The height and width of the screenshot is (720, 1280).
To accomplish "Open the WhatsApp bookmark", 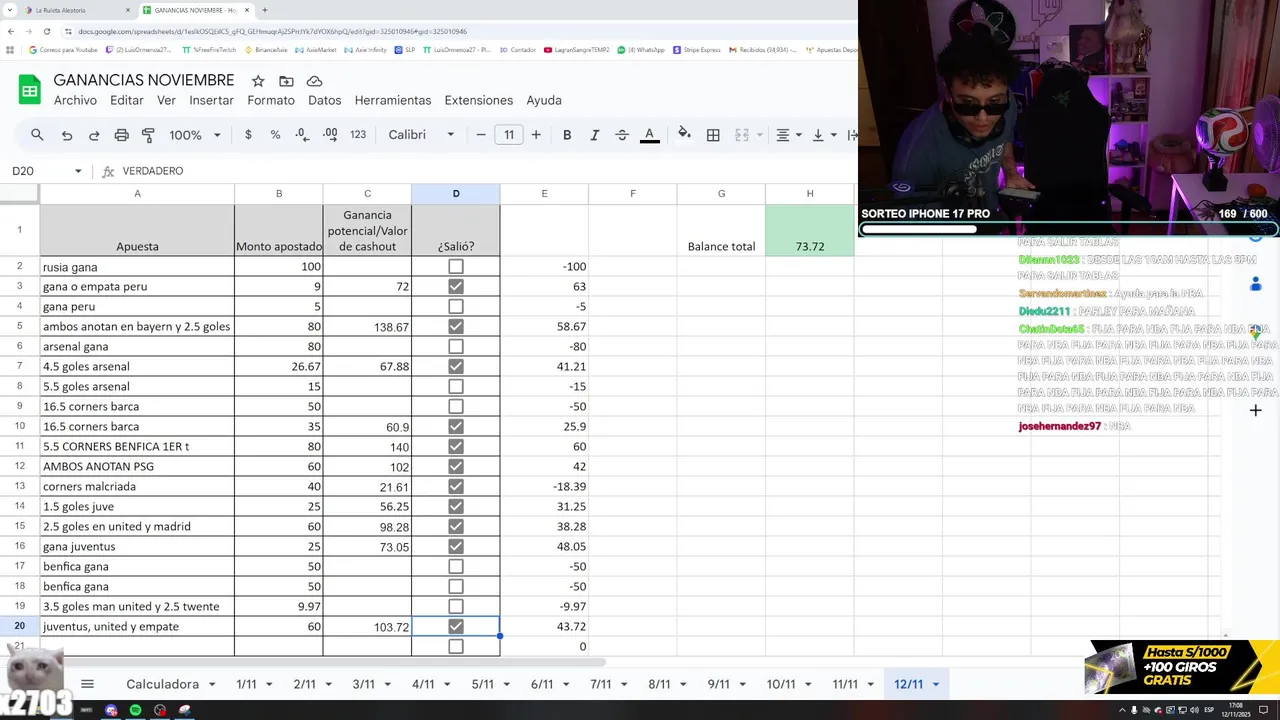I will click(x=641, y=50).
